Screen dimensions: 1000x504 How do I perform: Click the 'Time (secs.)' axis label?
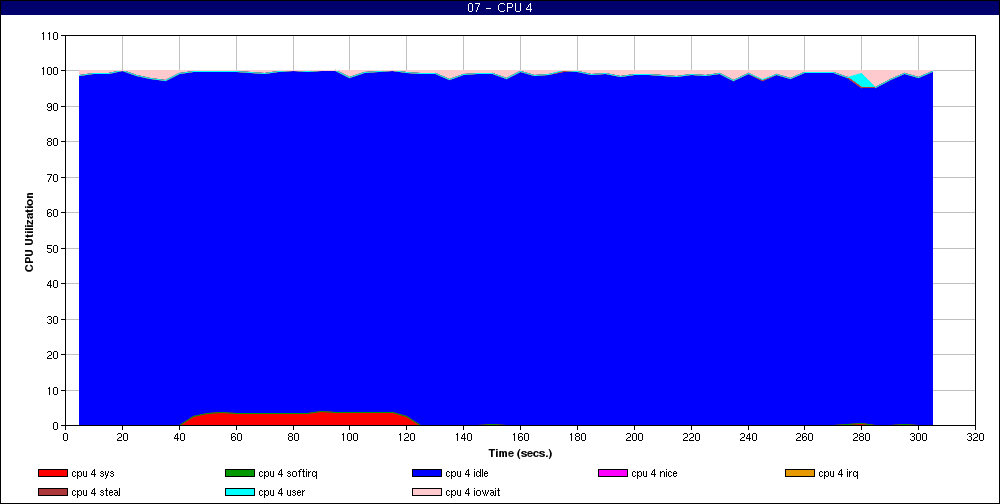[520, 454]
